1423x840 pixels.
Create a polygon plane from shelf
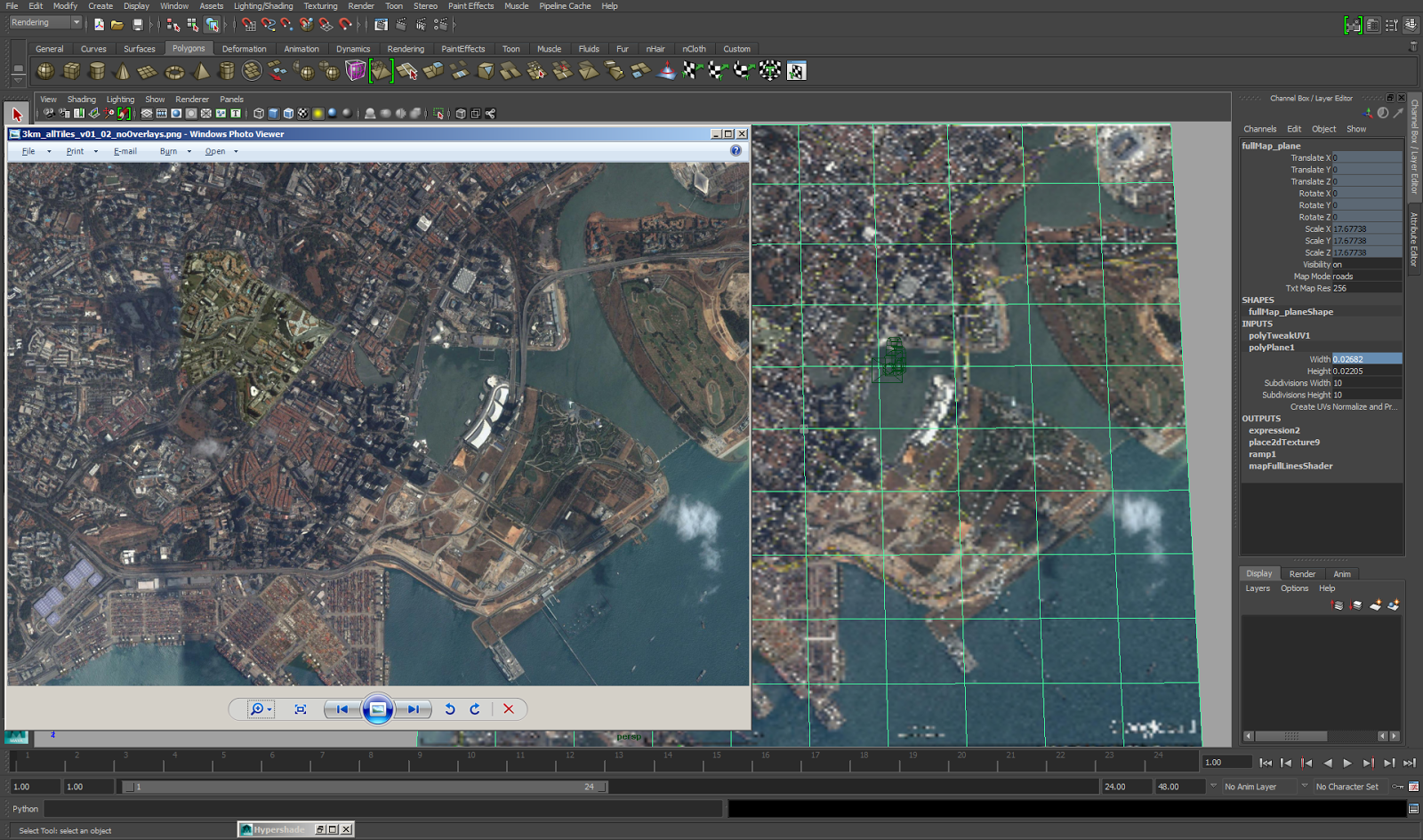tap(149, 71)
